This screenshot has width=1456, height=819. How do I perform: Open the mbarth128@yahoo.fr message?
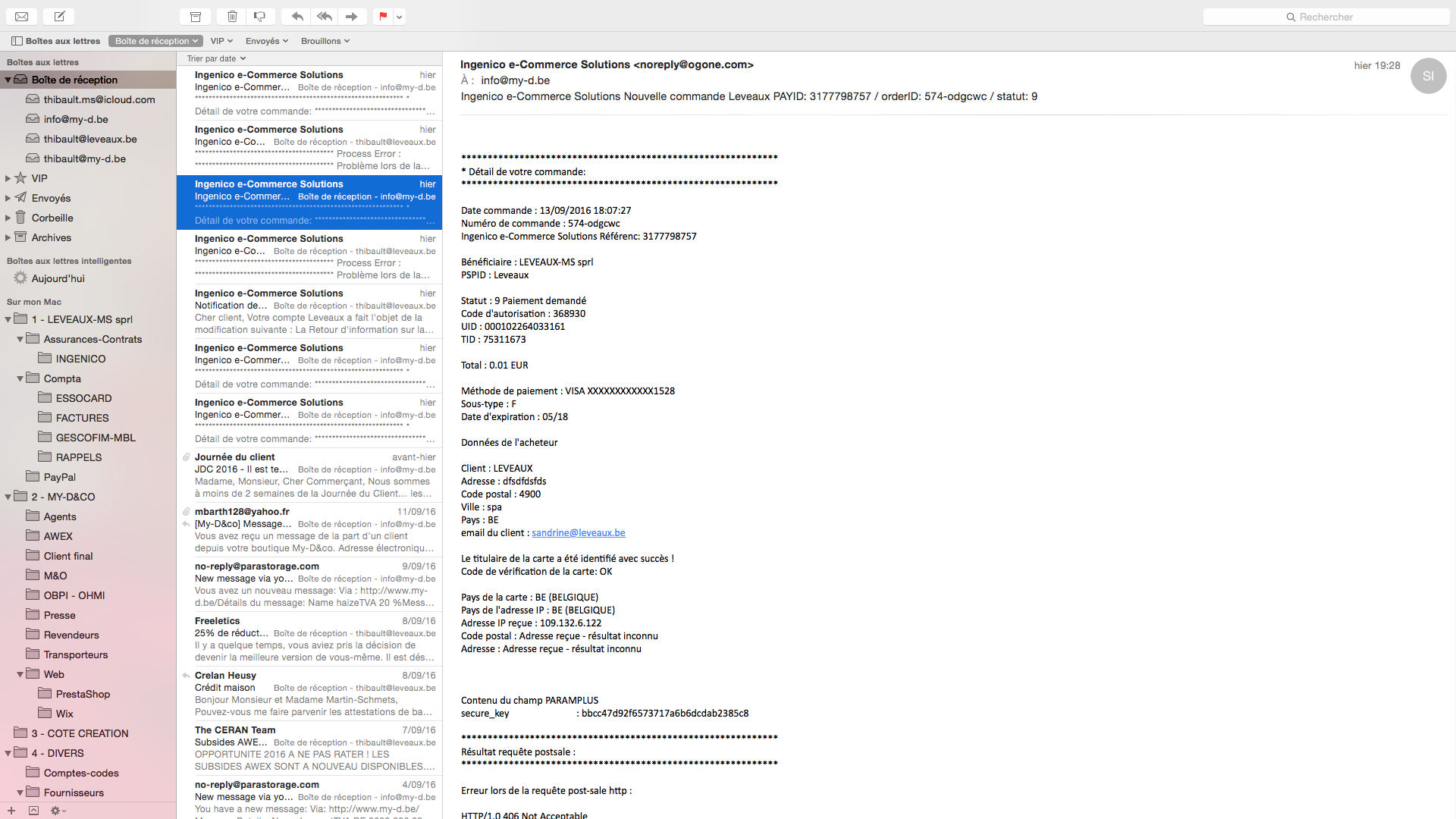[x=309, y=529]
